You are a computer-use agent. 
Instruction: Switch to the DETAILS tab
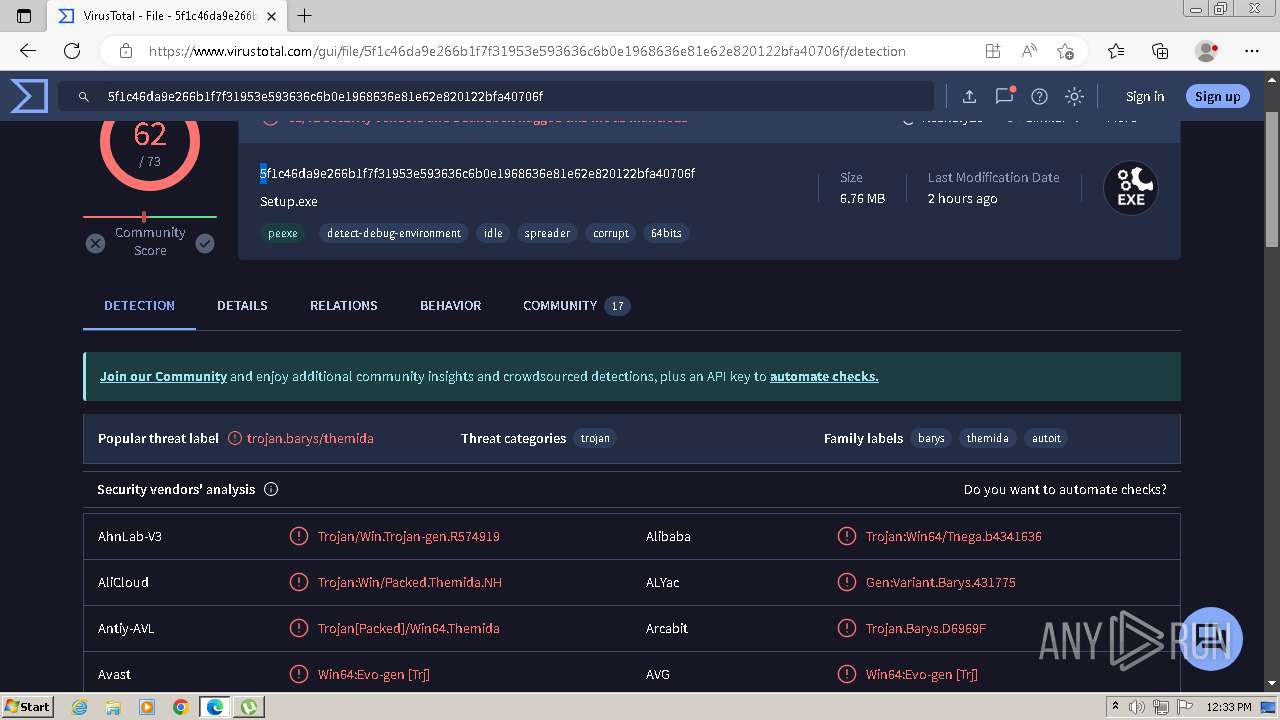[242, 305]
